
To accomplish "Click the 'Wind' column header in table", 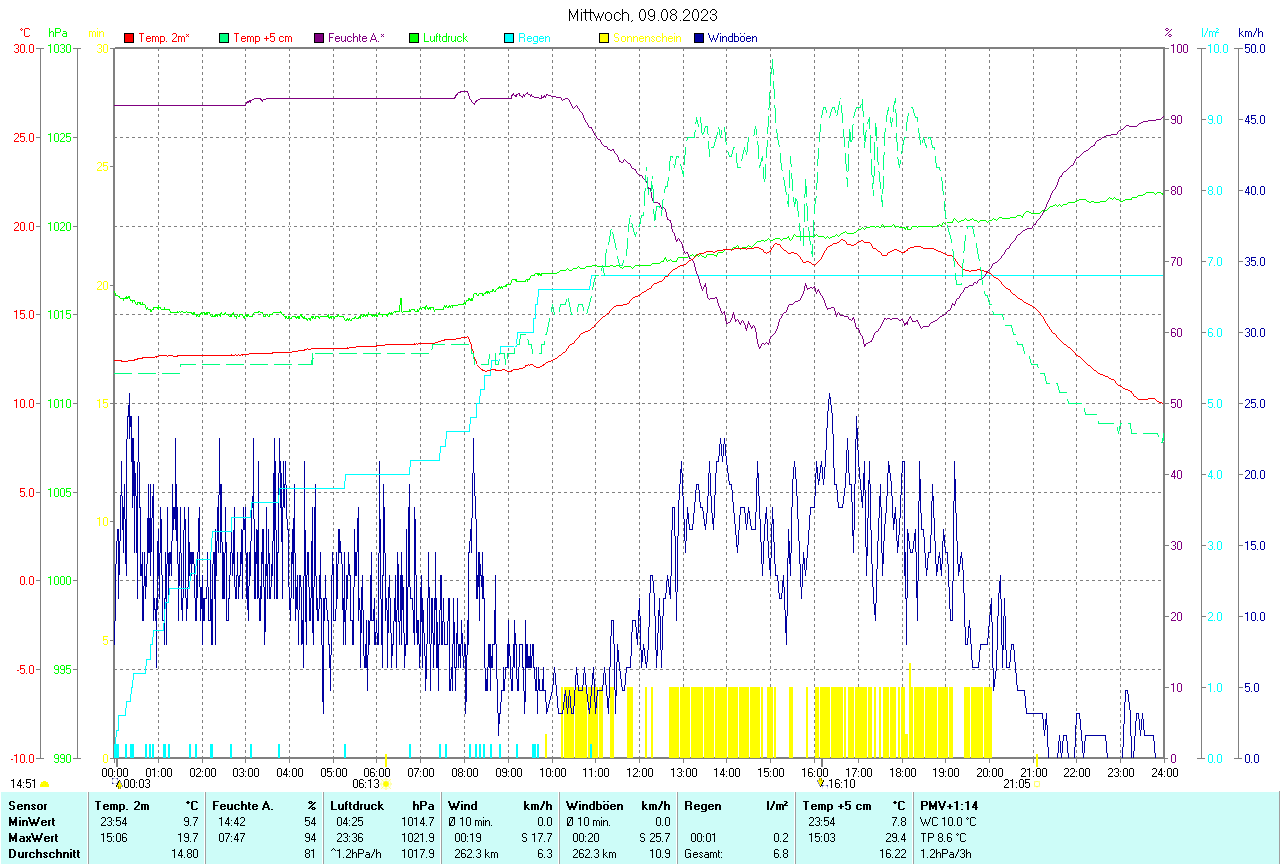I will (x=463, y=805).
